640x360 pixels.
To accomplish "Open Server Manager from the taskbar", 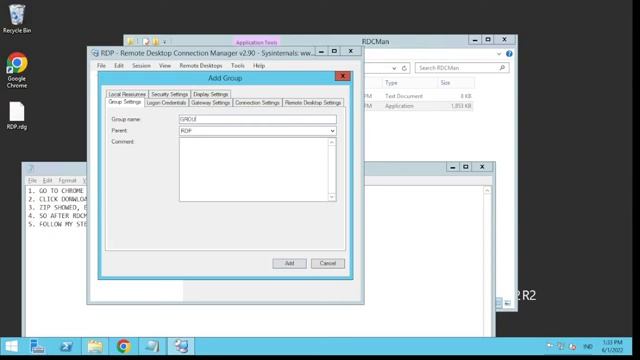I will (38, 347).
